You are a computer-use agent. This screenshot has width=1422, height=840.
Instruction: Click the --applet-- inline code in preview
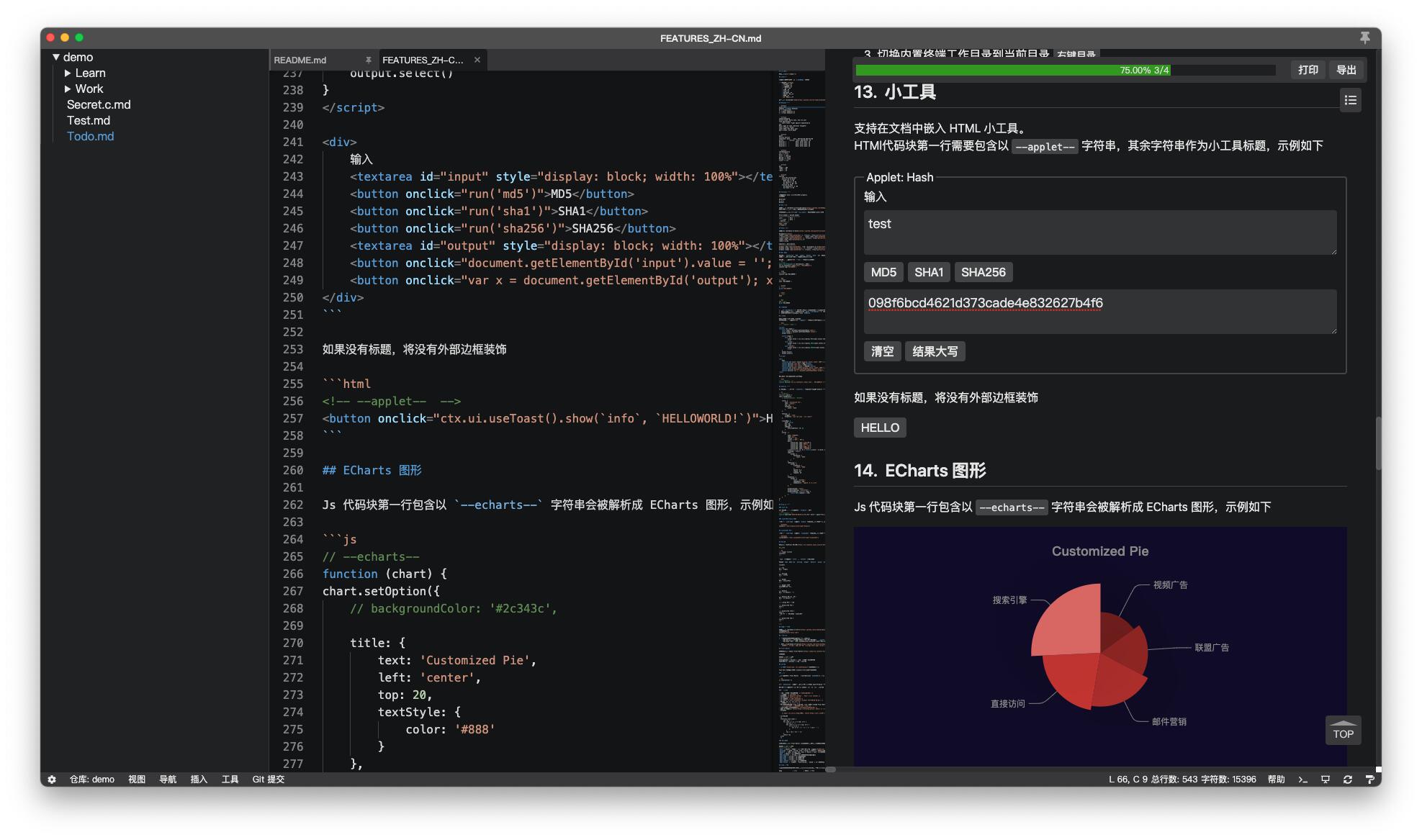(x=1045, y=147)
